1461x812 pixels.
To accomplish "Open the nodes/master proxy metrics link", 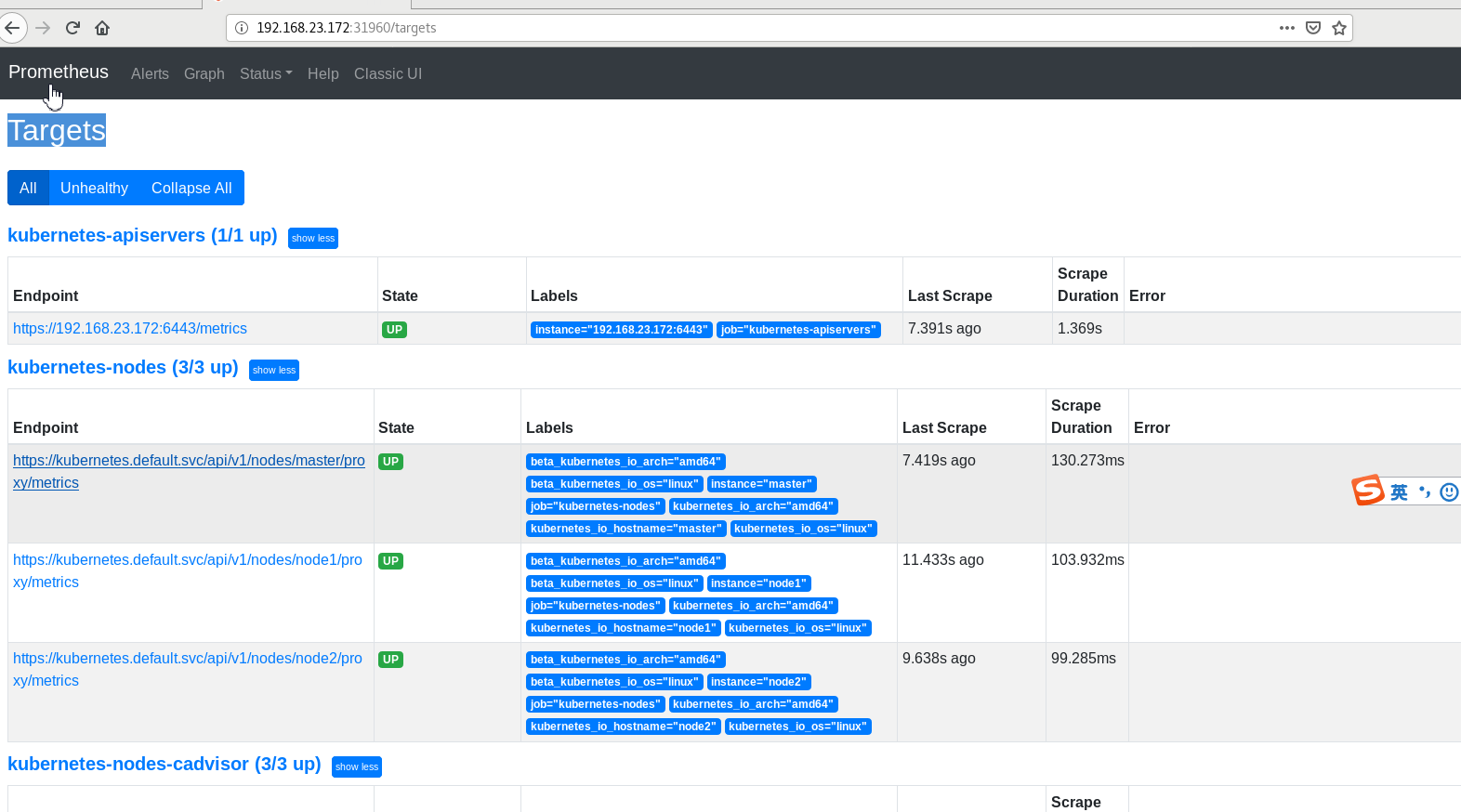I will [x=189, y=472].
